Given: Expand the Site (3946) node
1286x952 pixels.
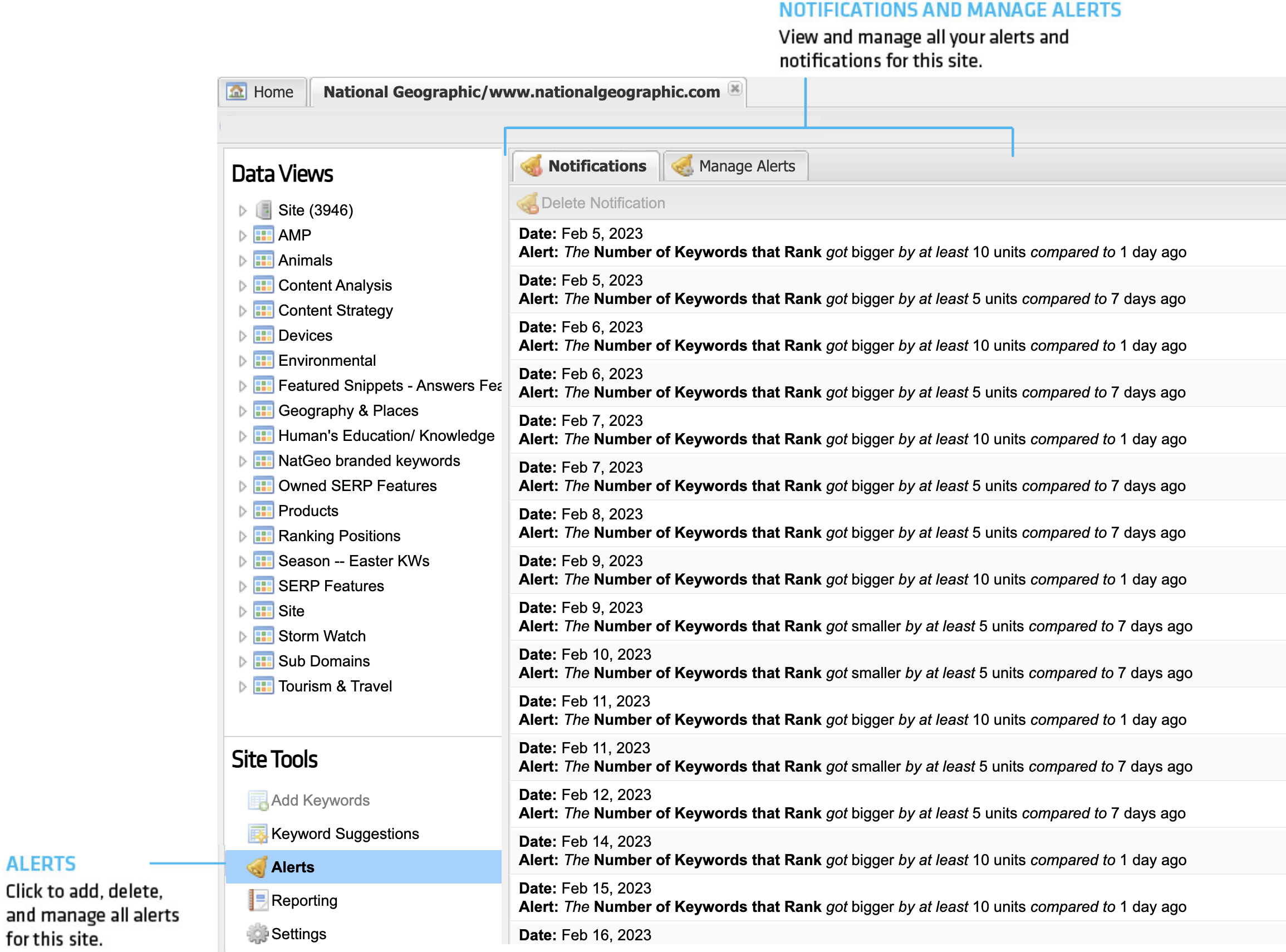Looking at the screenshot, I should (243, 211).
